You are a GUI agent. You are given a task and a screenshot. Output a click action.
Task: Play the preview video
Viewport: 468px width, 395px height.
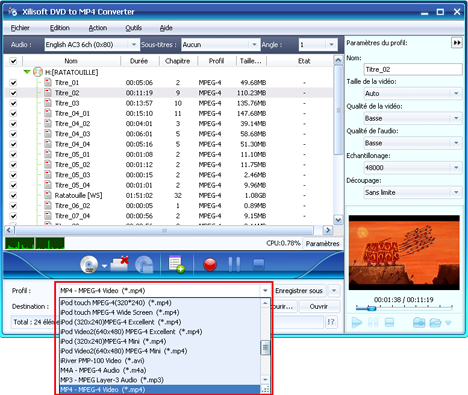point(357,323)
